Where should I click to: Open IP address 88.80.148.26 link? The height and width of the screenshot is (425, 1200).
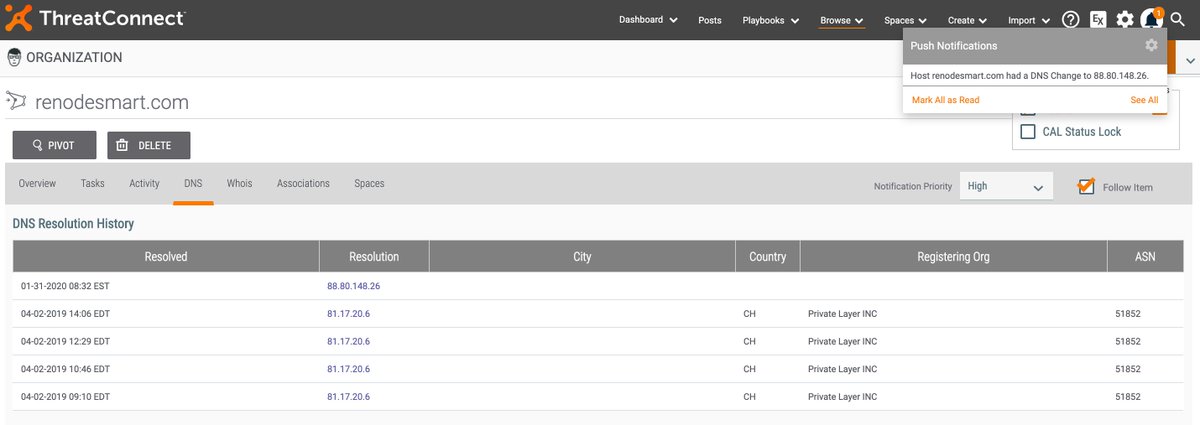[x=353, y=286]
